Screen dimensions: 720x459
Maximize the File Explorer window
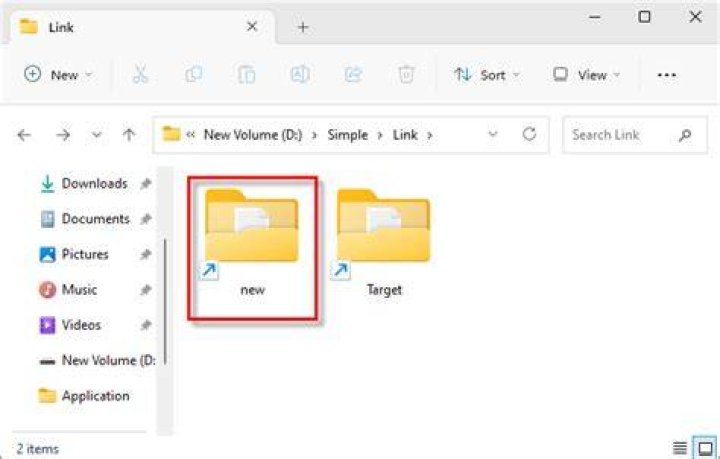(644, 17)
